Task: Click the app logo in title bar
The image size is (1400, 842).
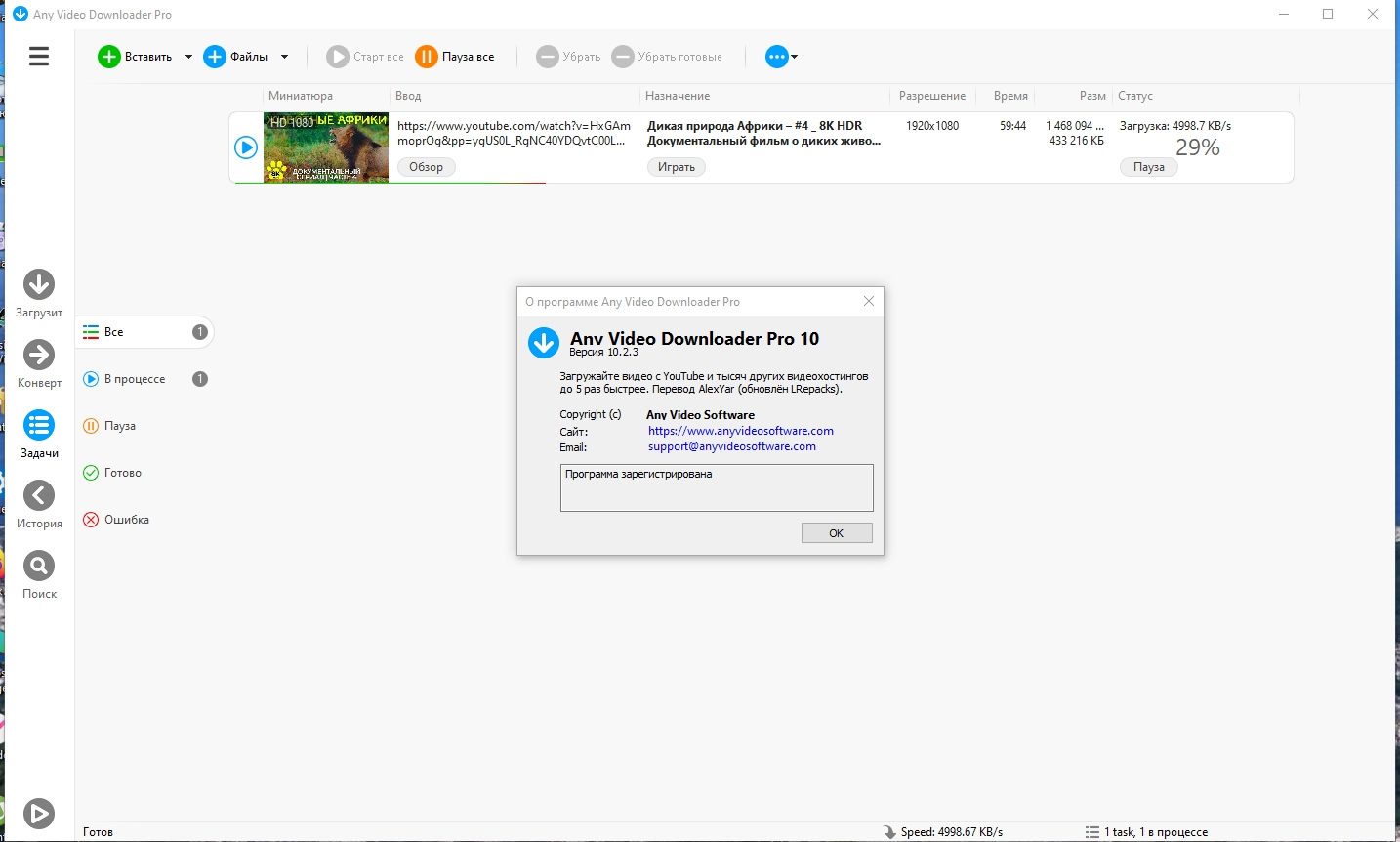Action: tap(20, 14)
